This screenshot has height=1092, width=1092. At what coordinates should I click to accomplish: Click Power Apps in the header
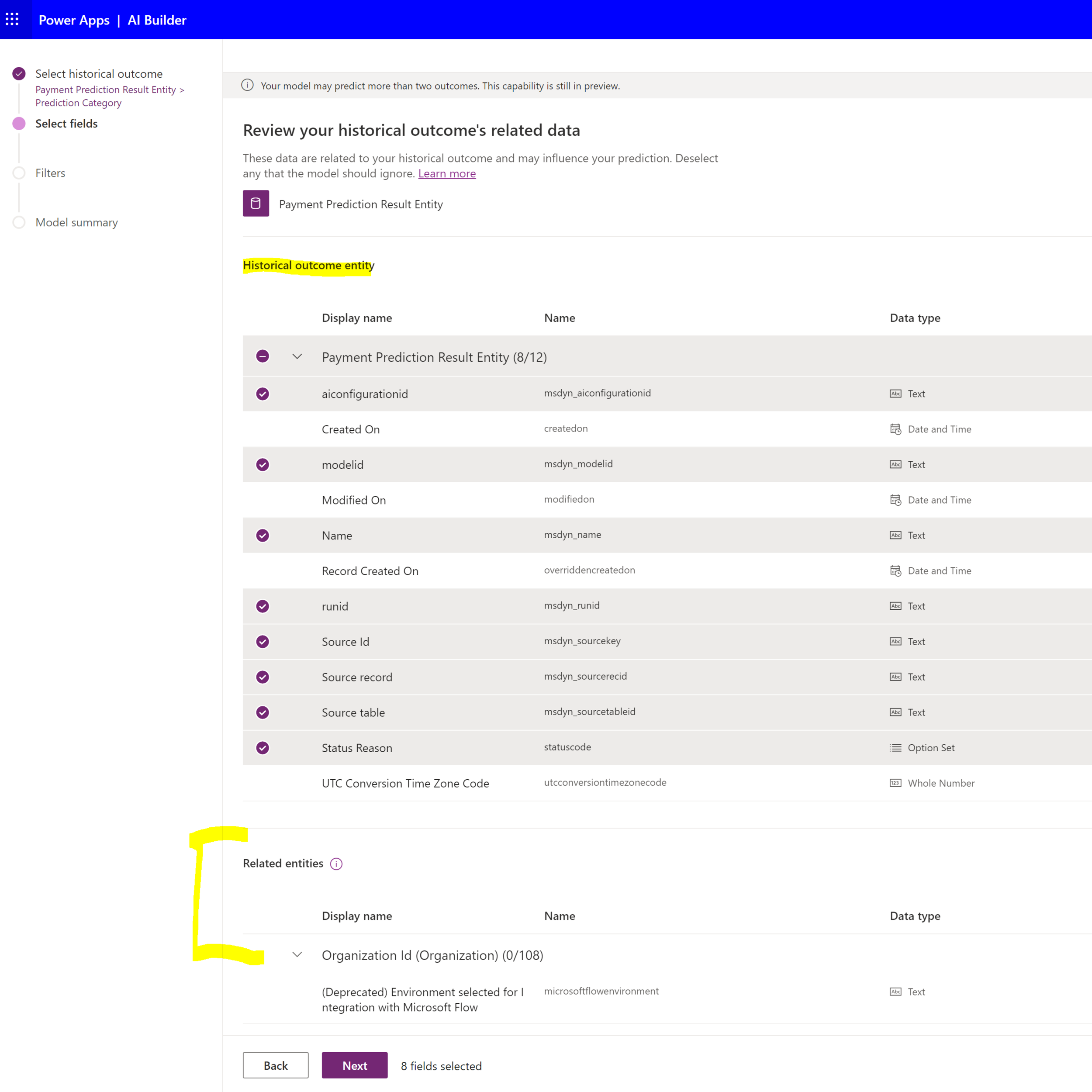pyautogui.click(x=74, y=20)
